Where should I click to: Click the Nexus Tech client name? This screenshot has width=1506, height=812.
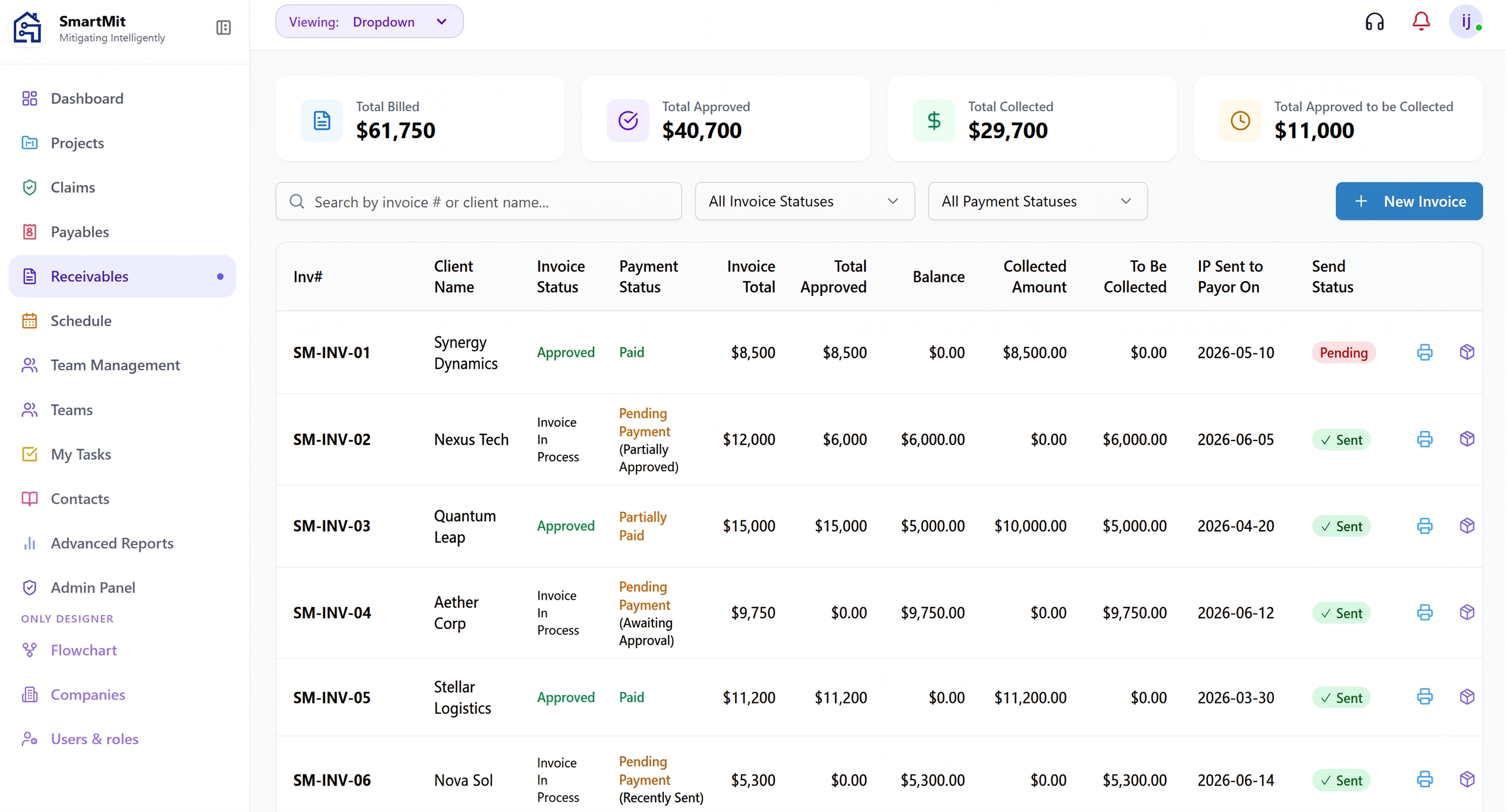[x=471, y=439]
